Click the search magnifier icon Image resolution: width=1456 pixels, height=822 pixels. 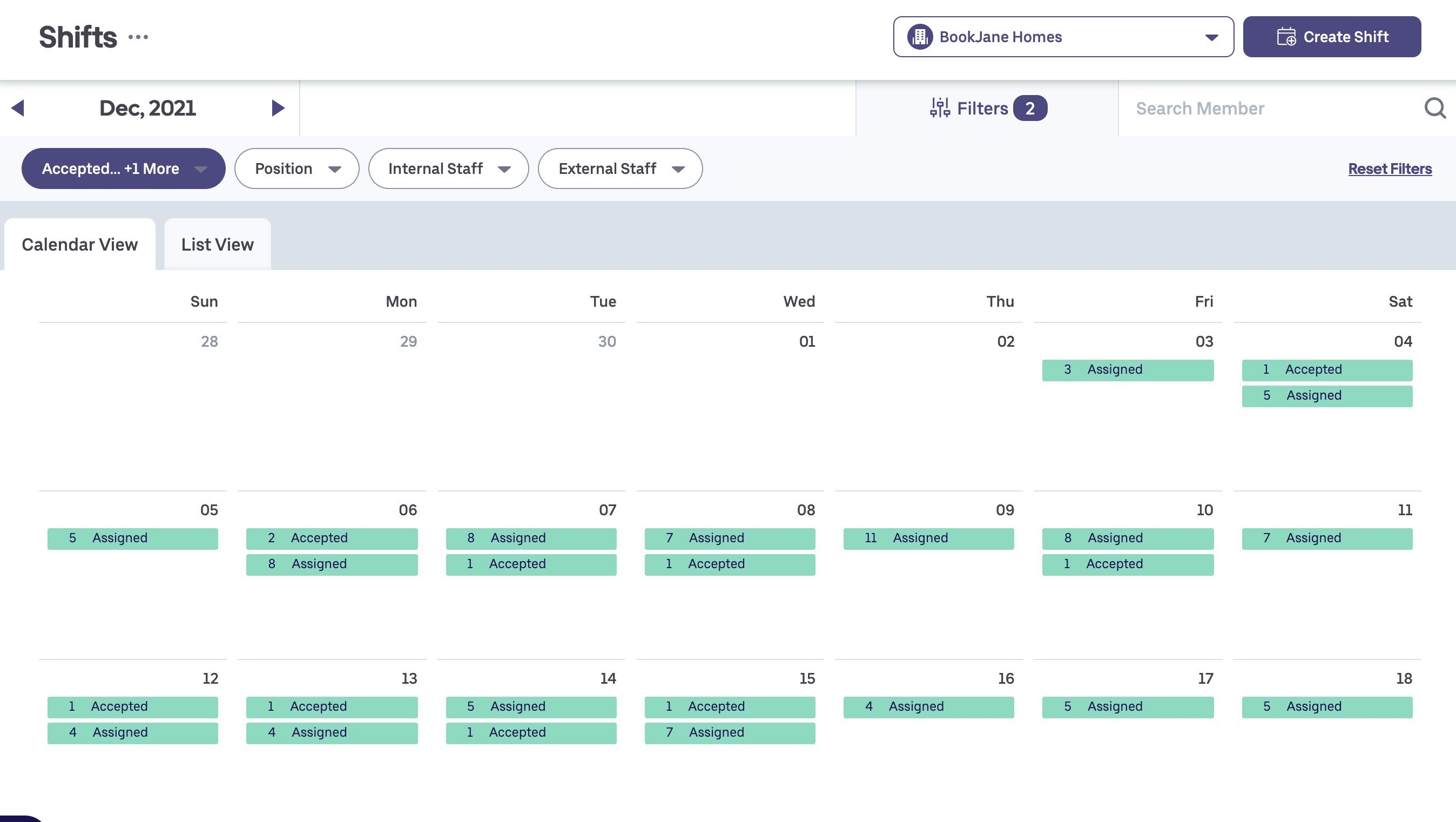(x=1434, y=108)
